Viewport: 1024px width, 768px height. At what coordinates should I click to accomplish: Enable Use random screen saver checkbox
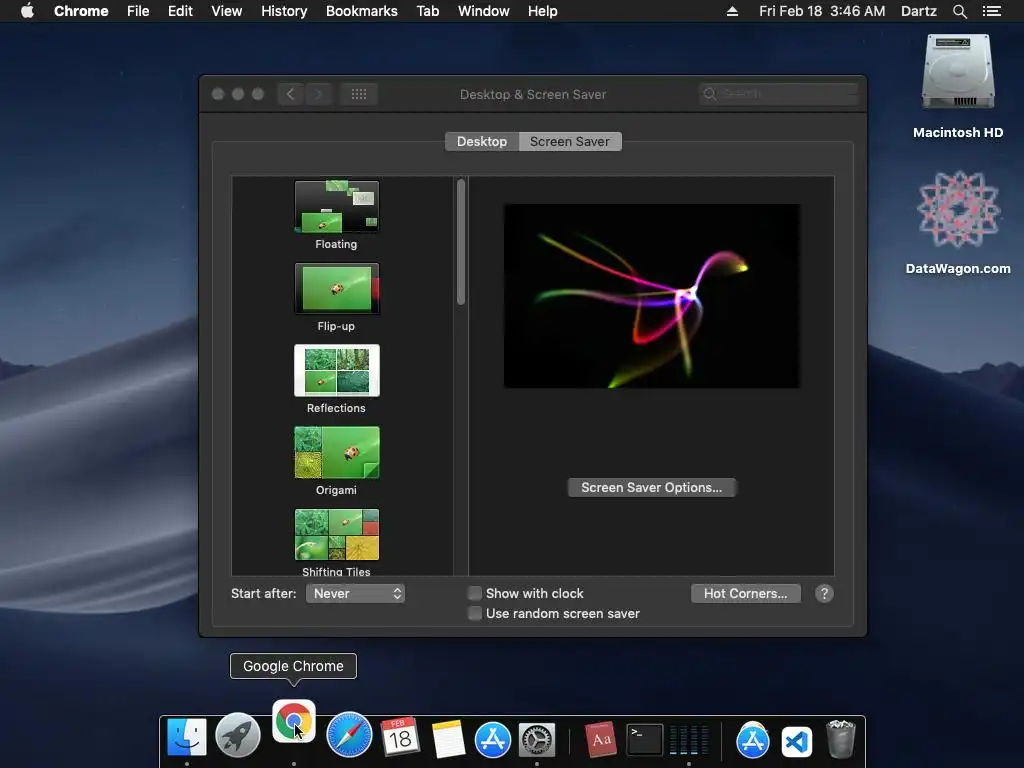pyautogui.click(x=475, y=613)
